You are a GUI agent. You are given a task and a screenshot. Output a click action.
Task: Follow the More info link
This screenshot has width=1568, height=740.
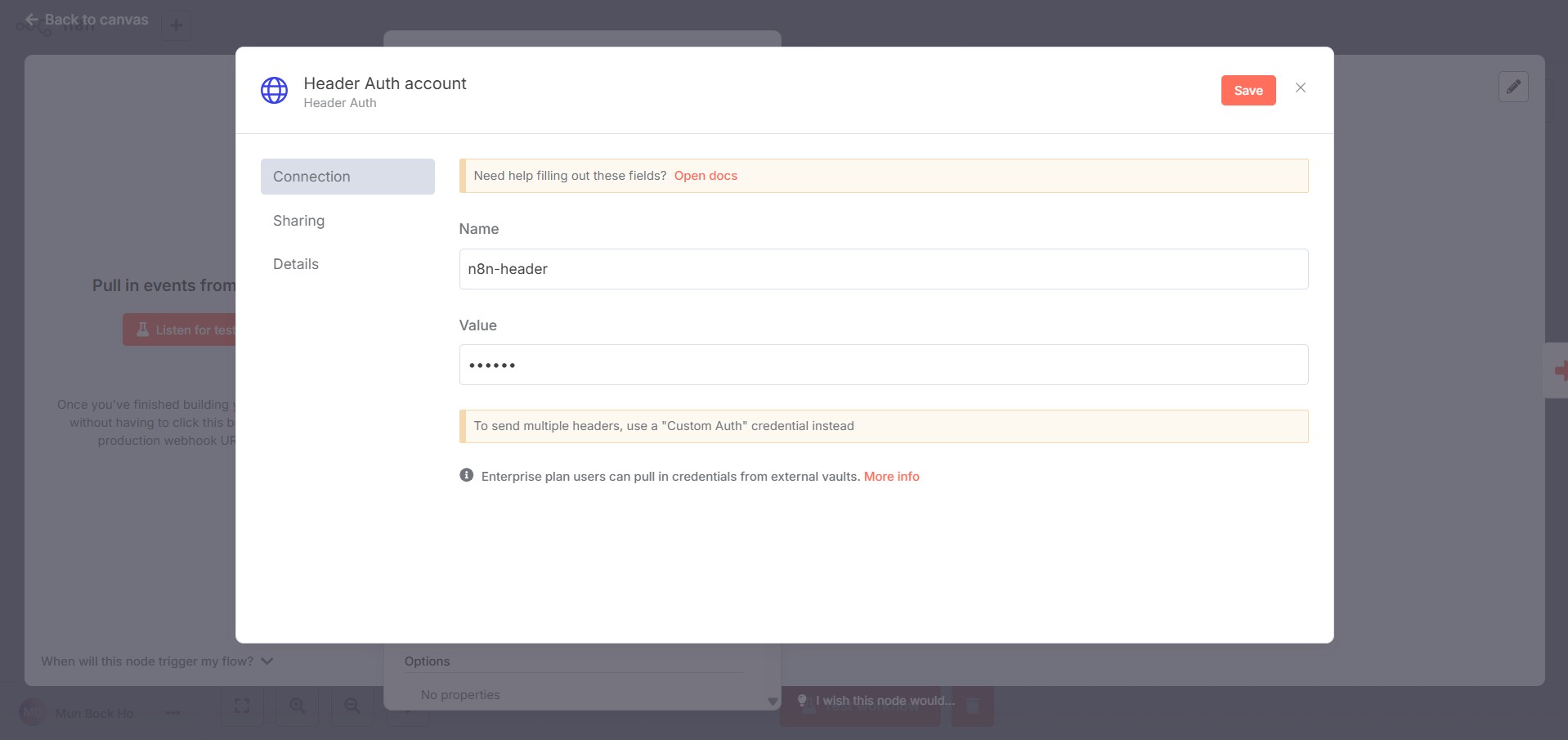point(891,477)
